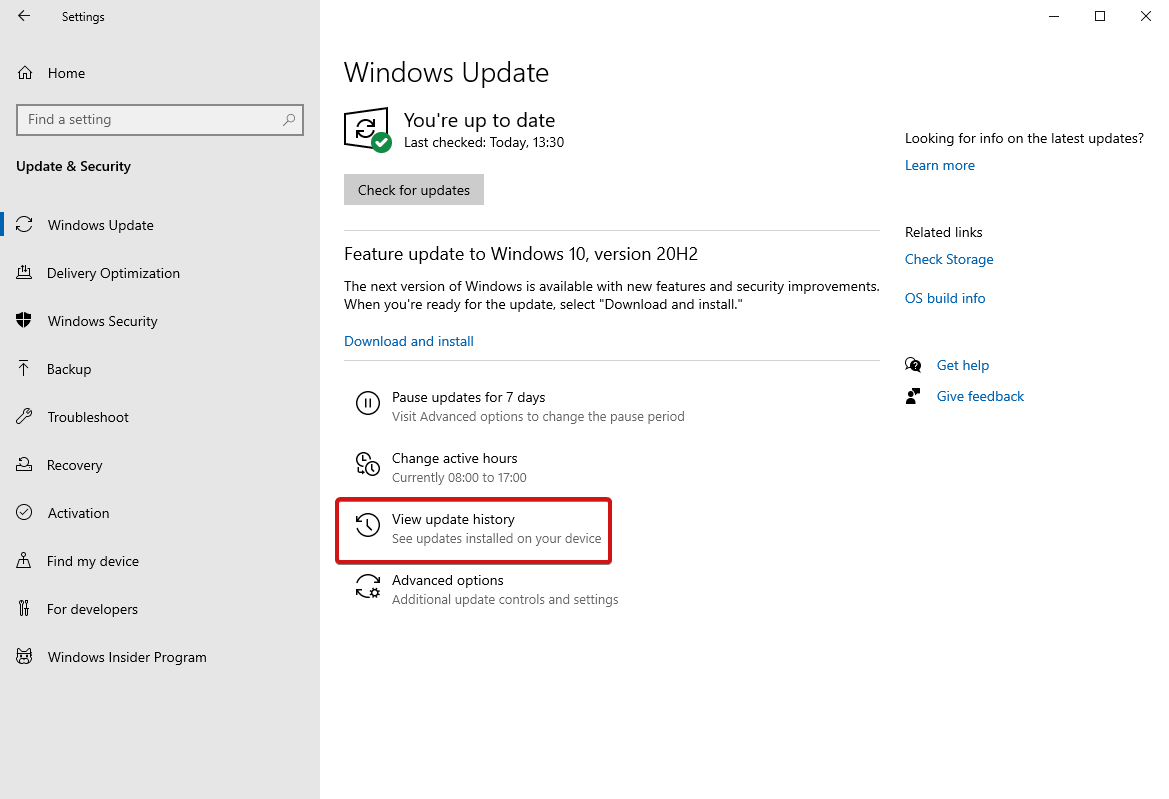Click the Give feedback link
Viewport: 1169px width, 799px height.
point(980,396)
